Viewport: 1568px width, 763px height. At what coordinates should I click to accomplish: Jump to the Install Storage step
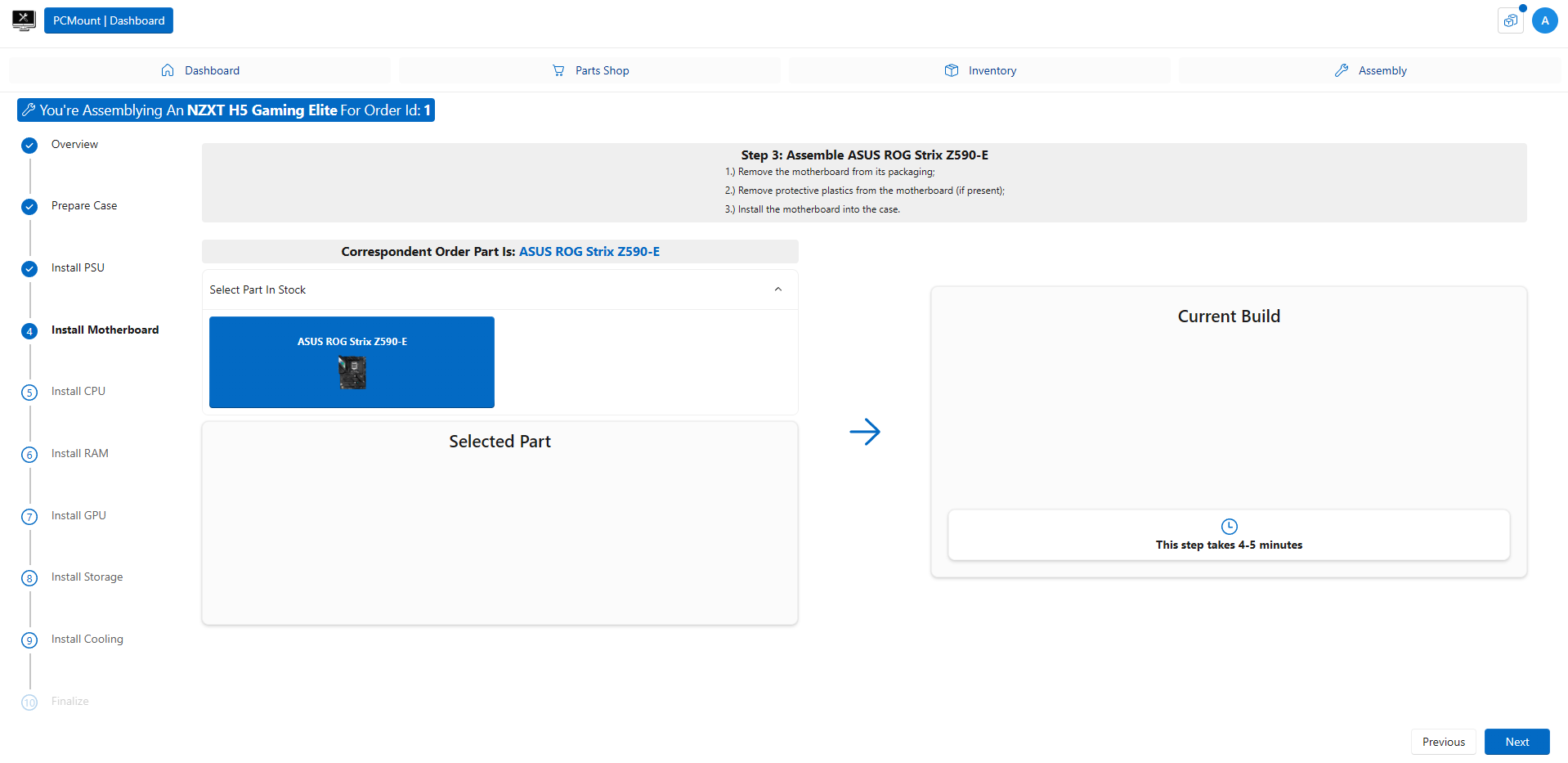click(87, 577)
